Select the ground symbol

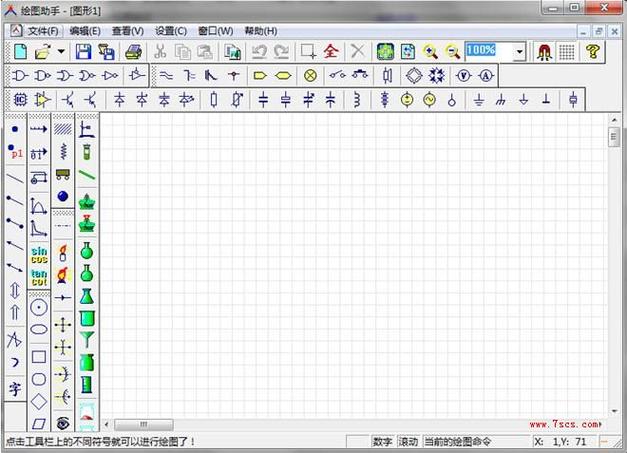point(479,100)
